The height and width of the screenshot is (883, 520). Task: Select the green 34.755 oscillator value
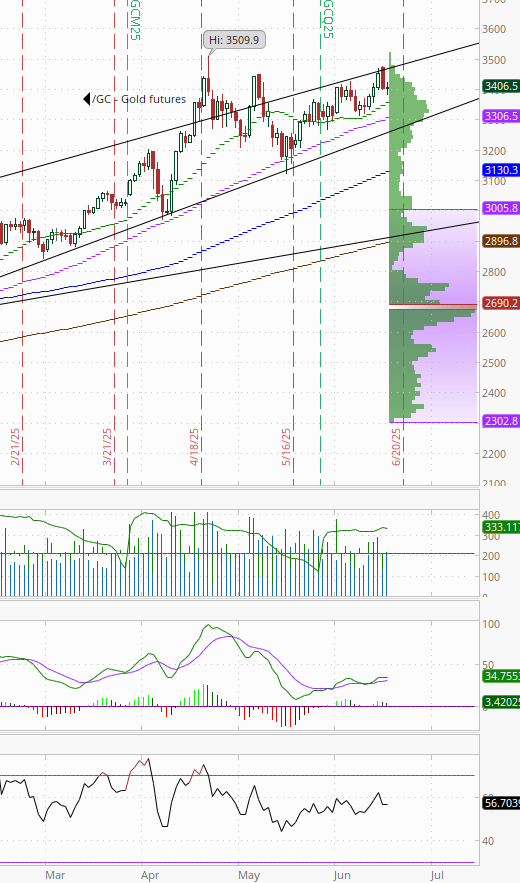click(501, 676)
